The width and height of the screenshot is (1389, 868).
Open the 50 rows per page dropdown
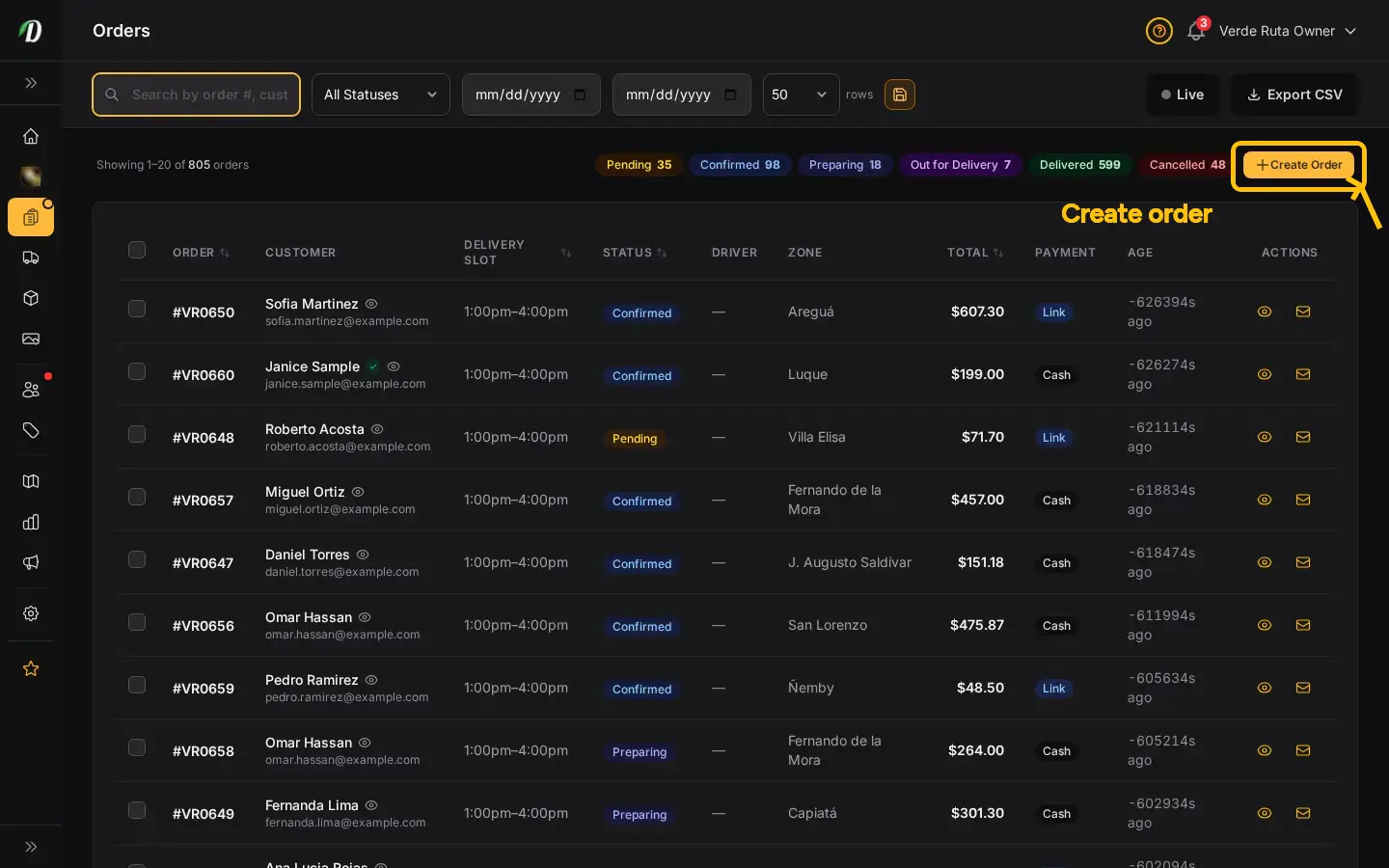pyautogui.click(x=802, y=95)
